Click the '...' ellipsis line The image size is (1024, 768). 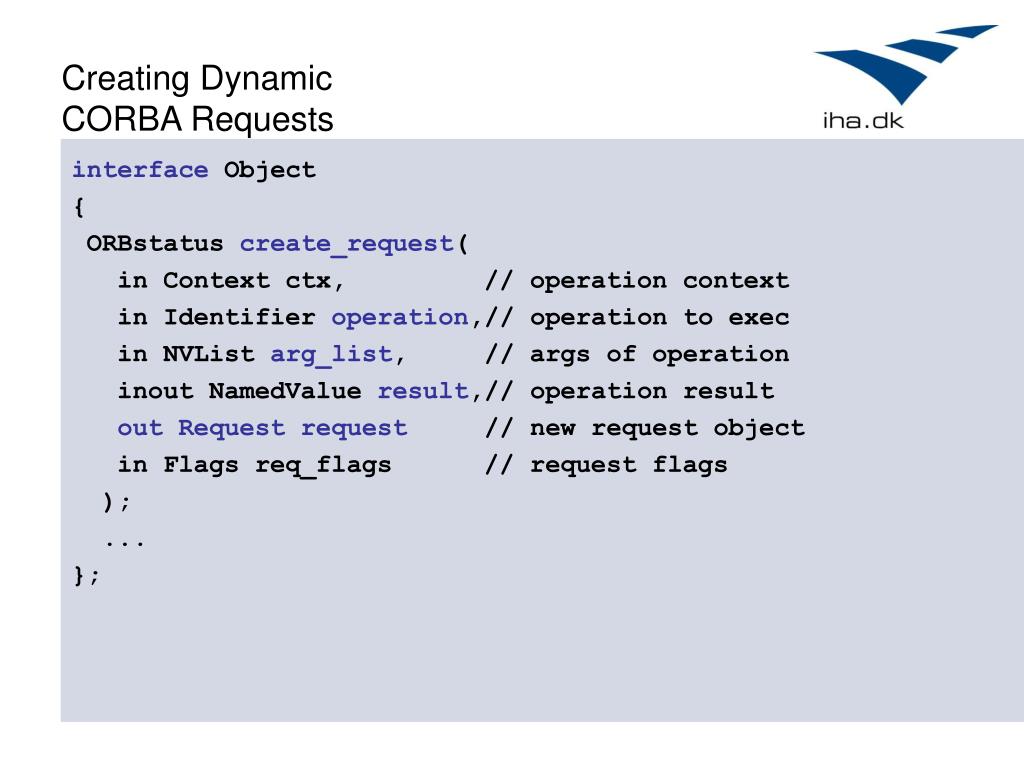coord(124,542)
